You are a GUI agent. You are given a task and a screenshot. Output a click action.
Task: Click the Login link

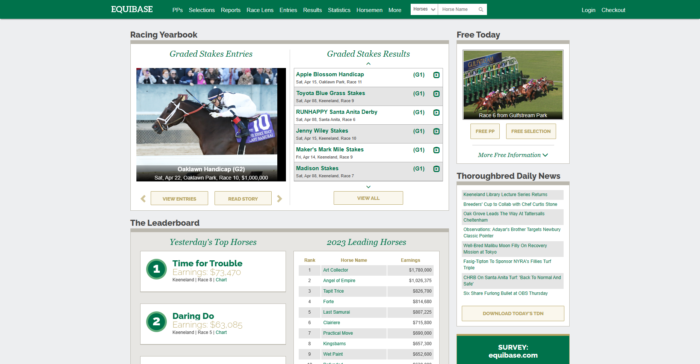[588, 10]
